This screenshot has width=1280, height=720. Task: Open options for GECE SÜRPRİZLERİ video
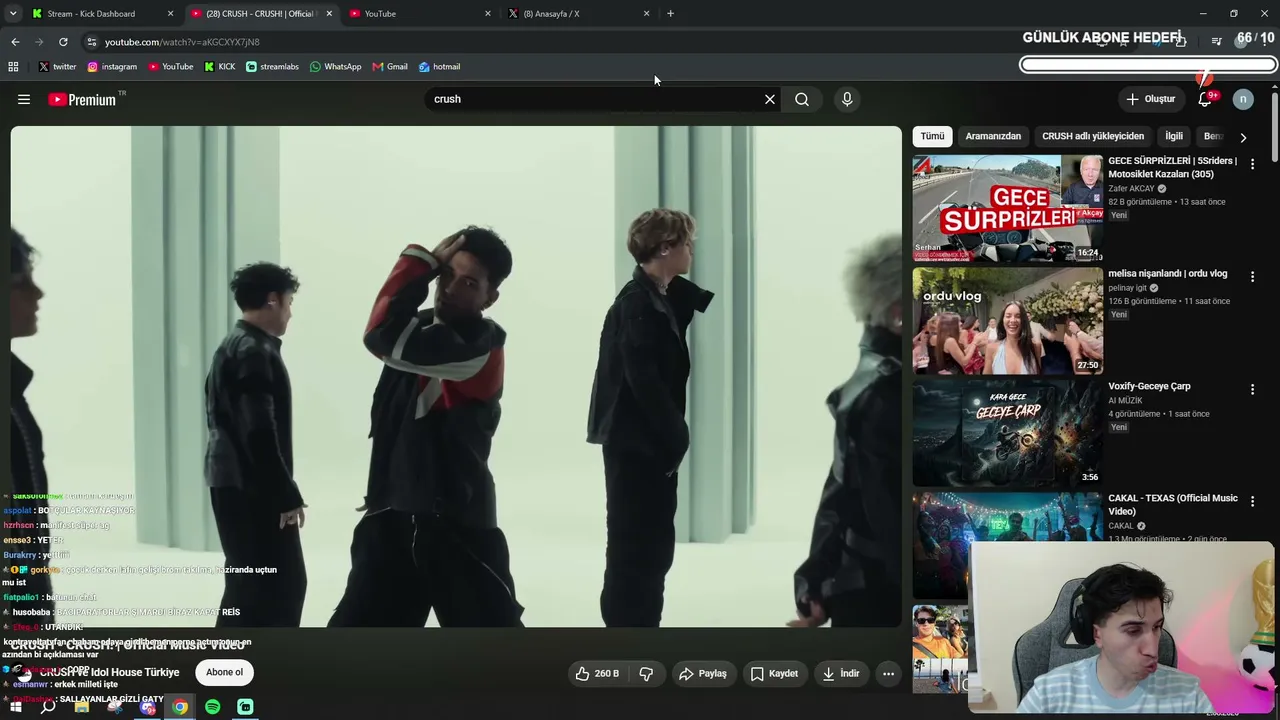coord(1252,164)
